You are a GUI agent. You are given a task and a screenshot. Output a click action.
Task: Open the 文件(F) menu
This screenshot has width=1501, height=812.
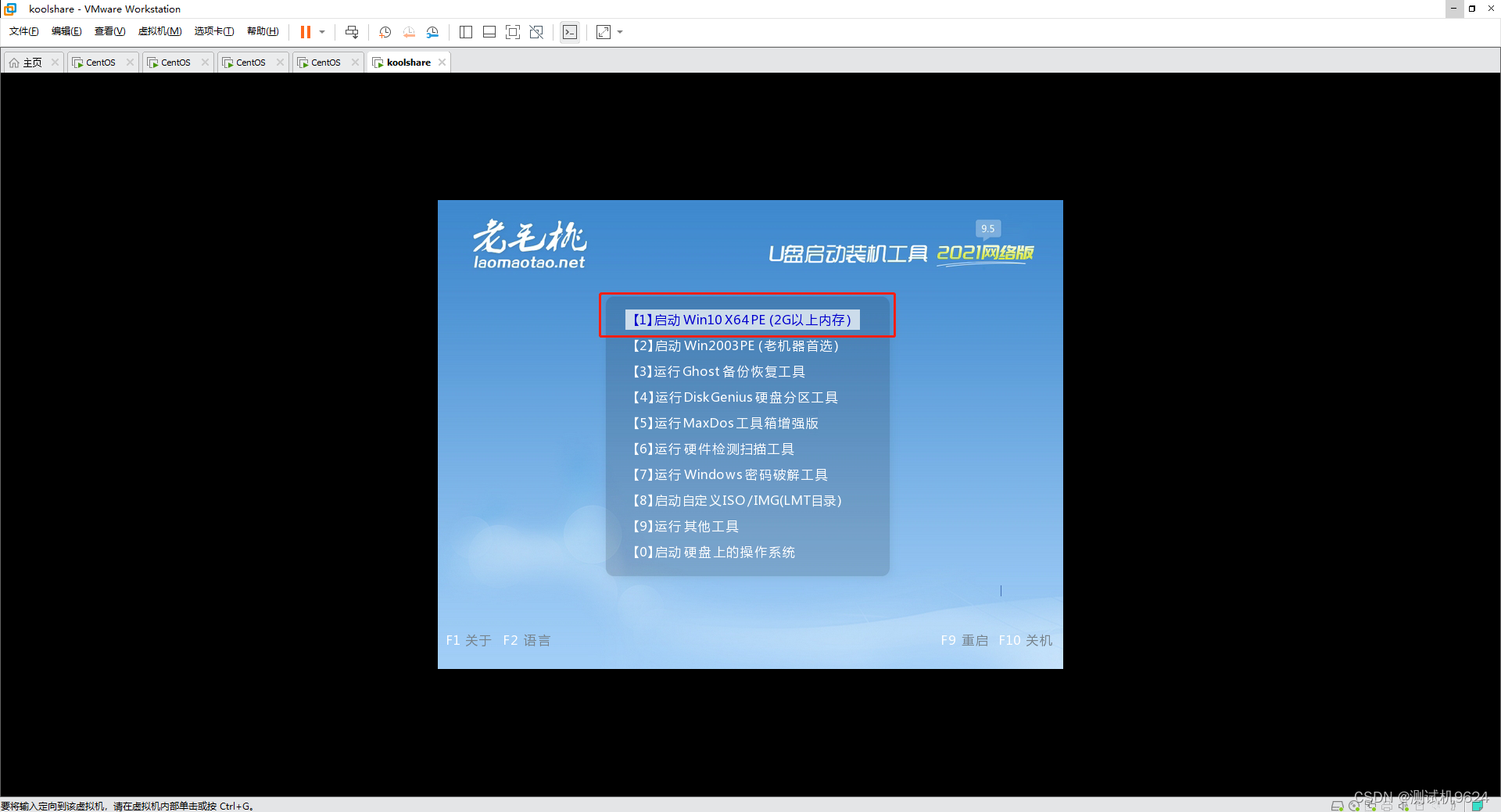coord(24,31)
